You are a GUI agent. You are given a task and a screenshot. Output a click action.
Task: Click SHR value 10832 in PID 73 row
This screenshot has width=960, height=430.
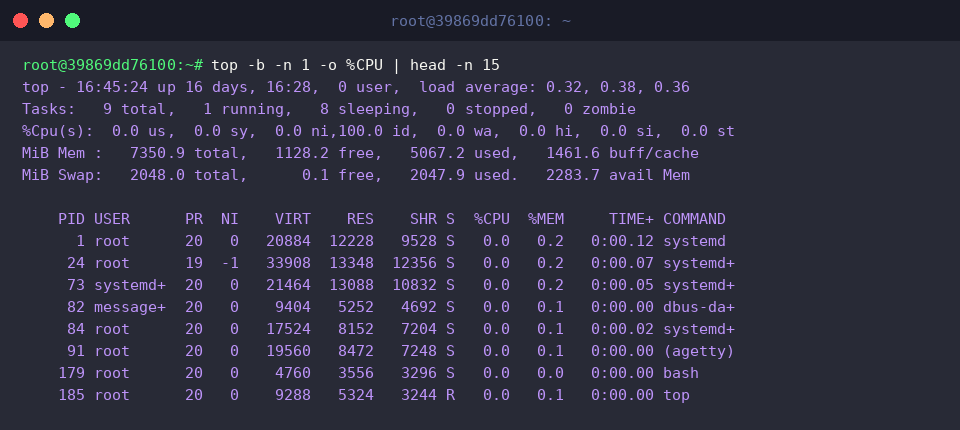(x=414, y=285)
